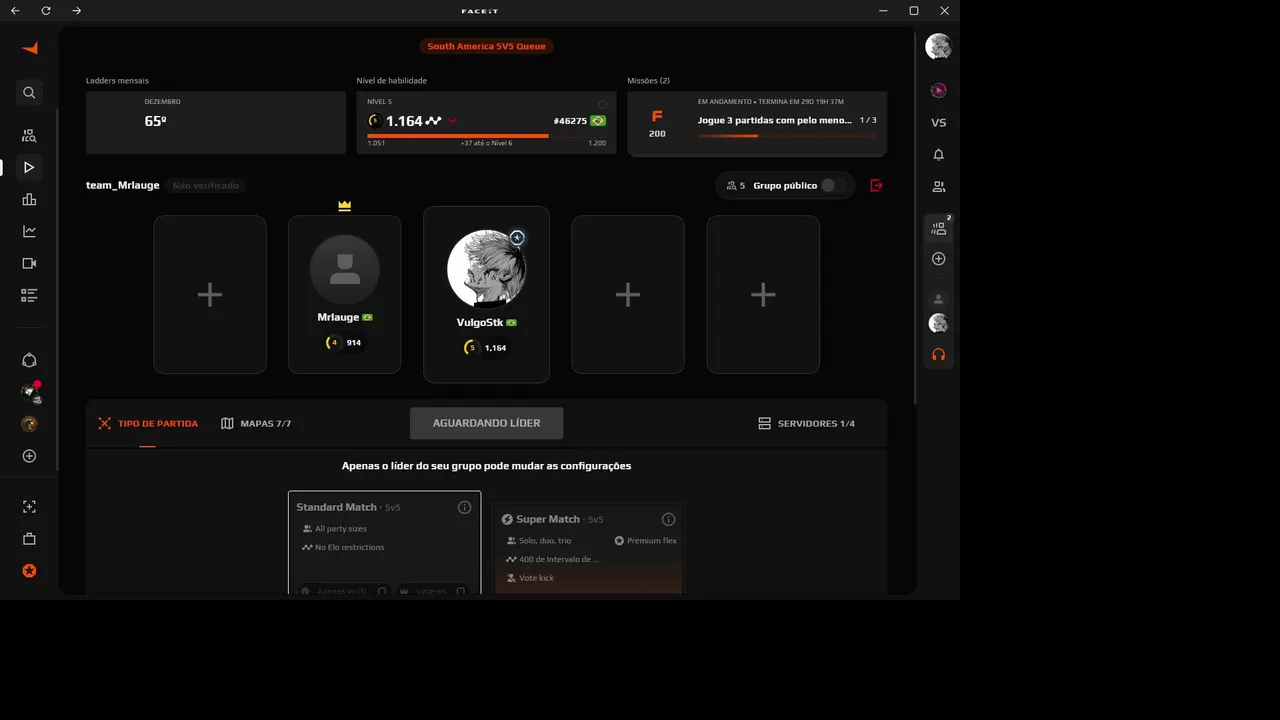Open profile avatar at top right
Screen dimensions: 1280x720
938,46
